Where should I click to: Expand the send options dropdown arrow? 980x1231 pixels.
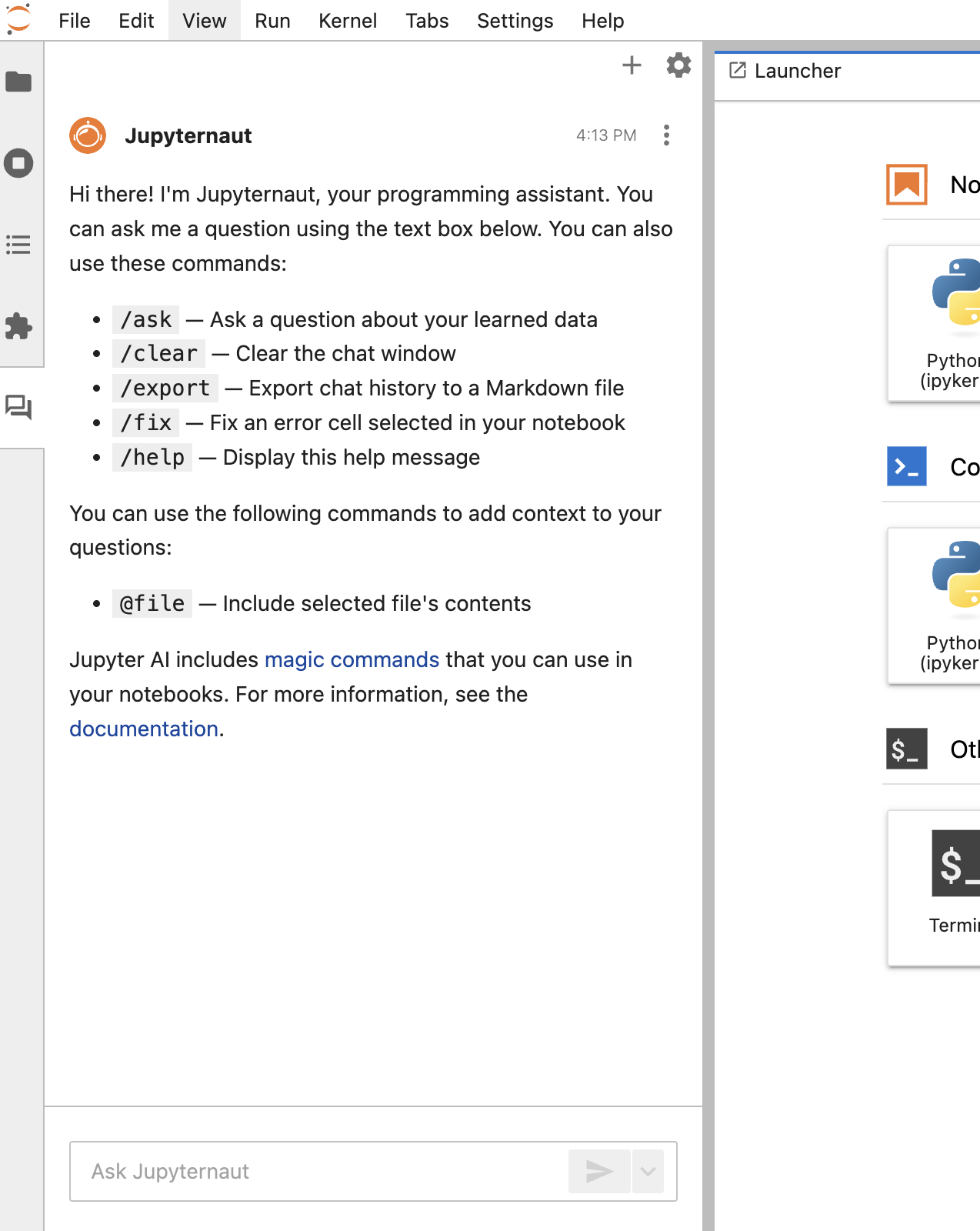[648, 1171]
